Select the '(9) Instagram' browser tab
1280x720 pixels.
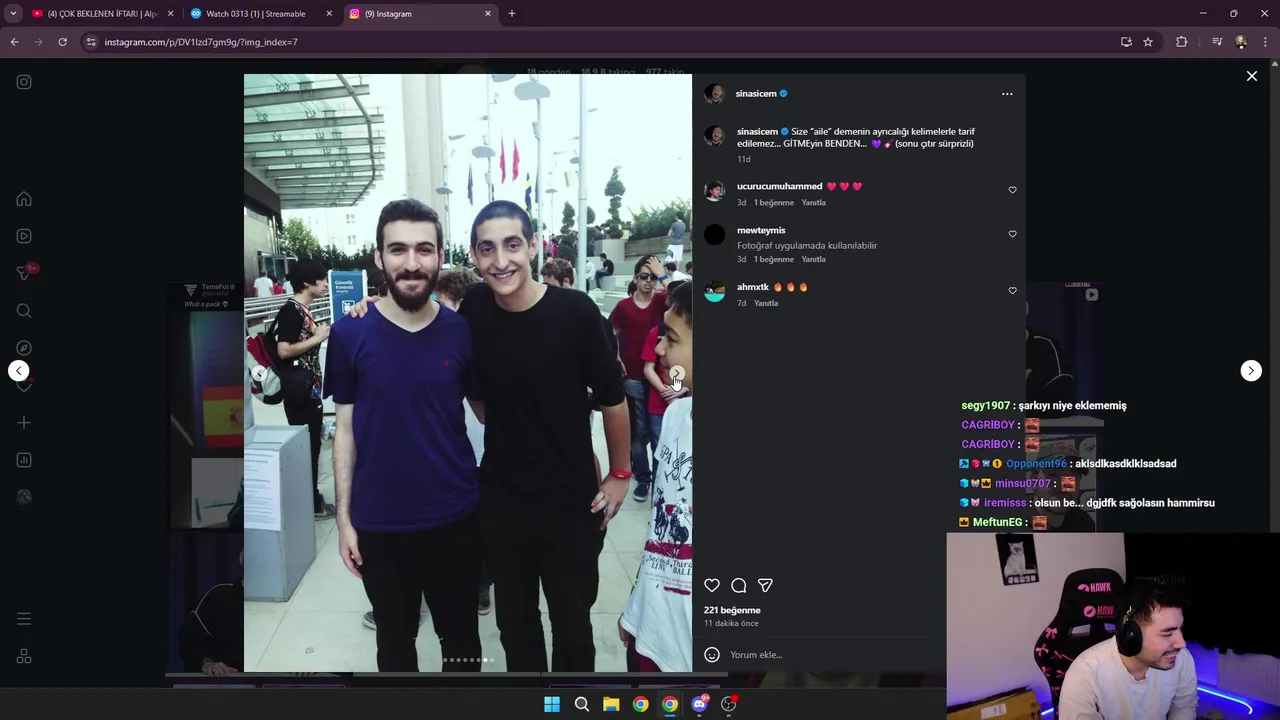coord(421,14)
